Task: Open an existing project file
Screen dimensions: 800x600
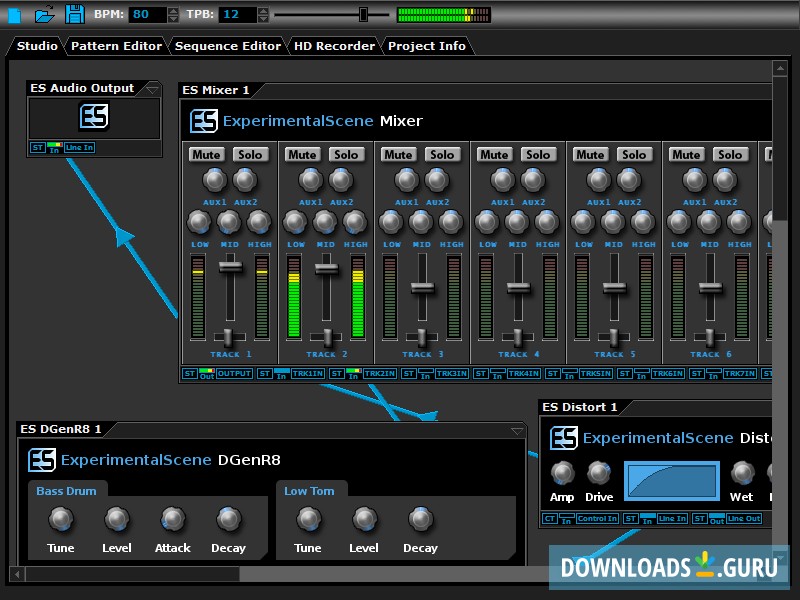Action: (44, 13)
